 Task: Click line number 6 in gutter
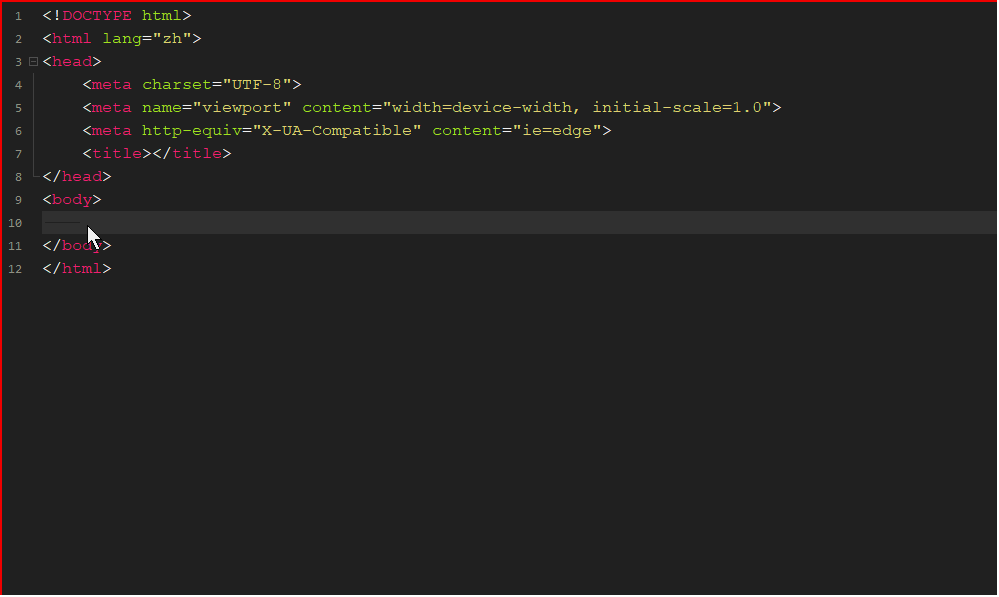point(18,131)
